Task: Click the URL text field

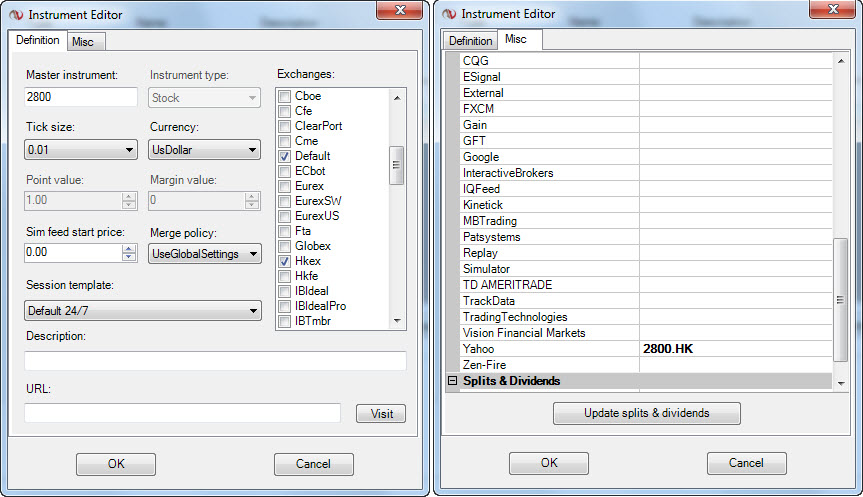Action: point(182,413)
